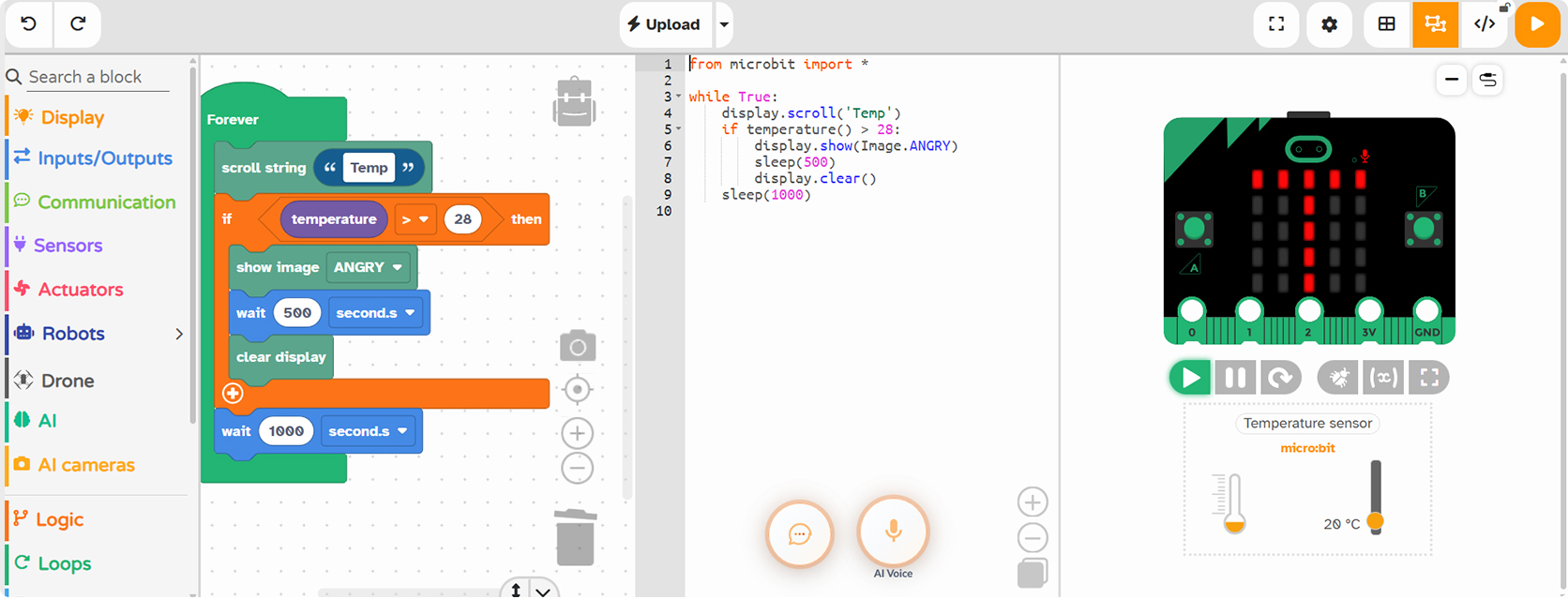The height and width of the screenshot is (599, 1568).
Task: Click the Upload button
Action: [x=664, y=24]
